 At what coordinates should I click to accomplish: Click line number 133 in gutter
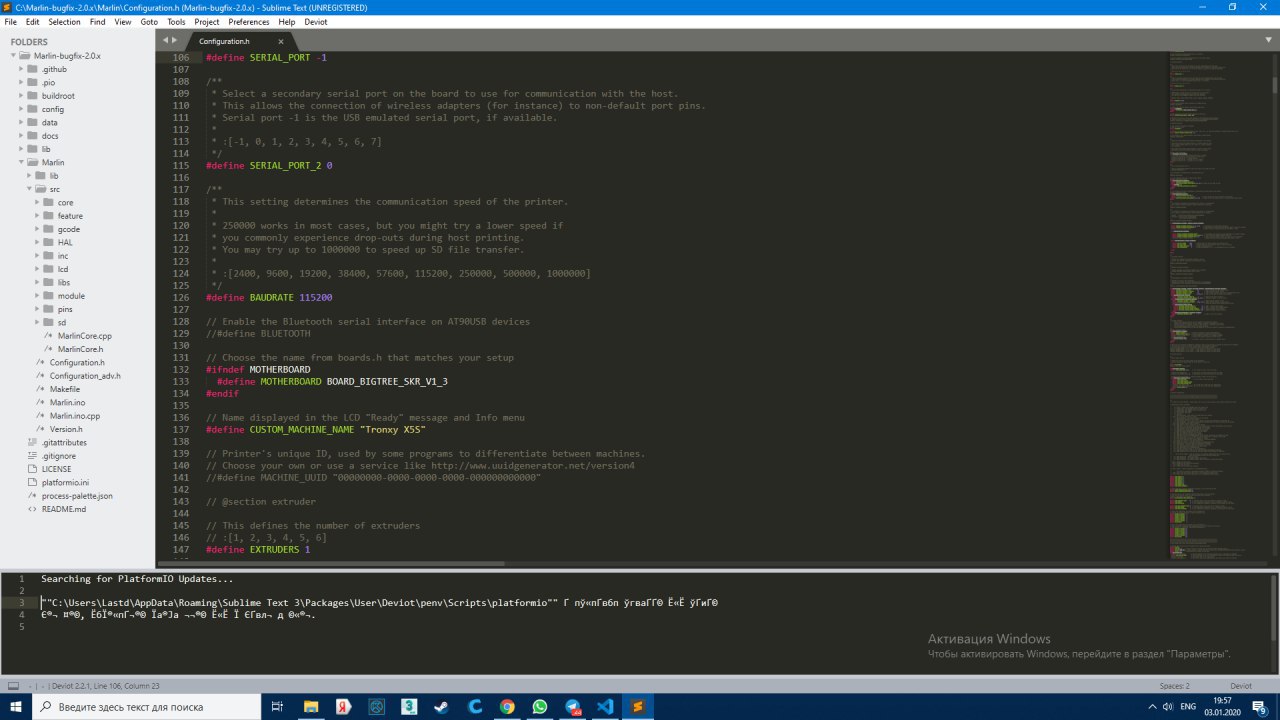(x=181, y=382)
